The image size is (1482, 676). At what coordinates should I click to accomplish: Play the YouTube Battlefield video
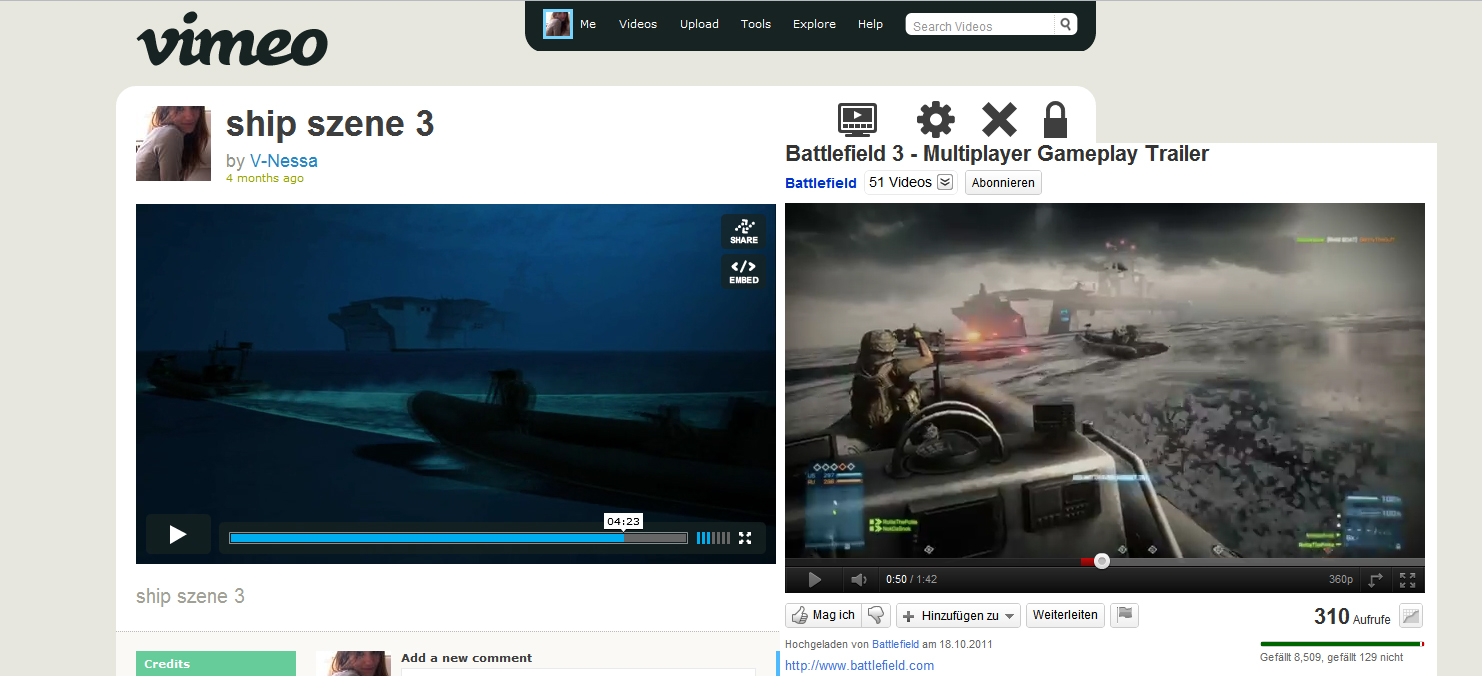tap(814, 580)
